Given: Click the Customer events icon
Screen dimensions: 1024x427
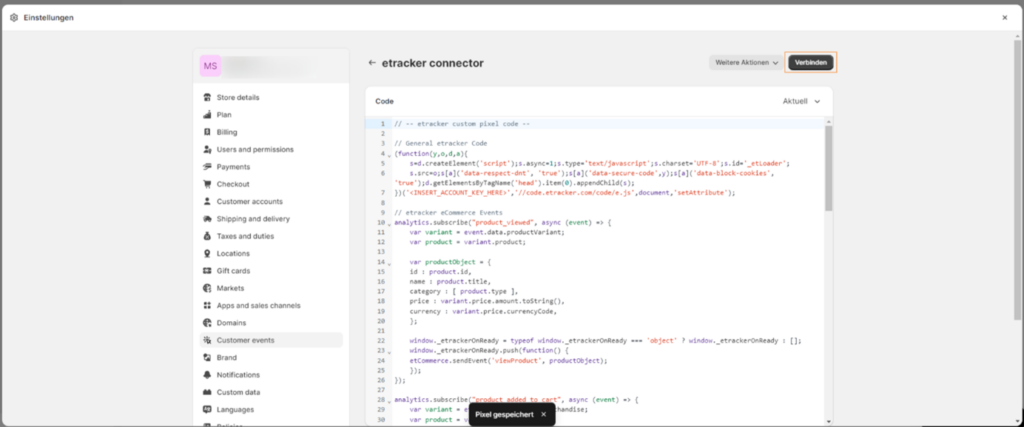Looking at the screenshot, I should (x=207, y=340).
